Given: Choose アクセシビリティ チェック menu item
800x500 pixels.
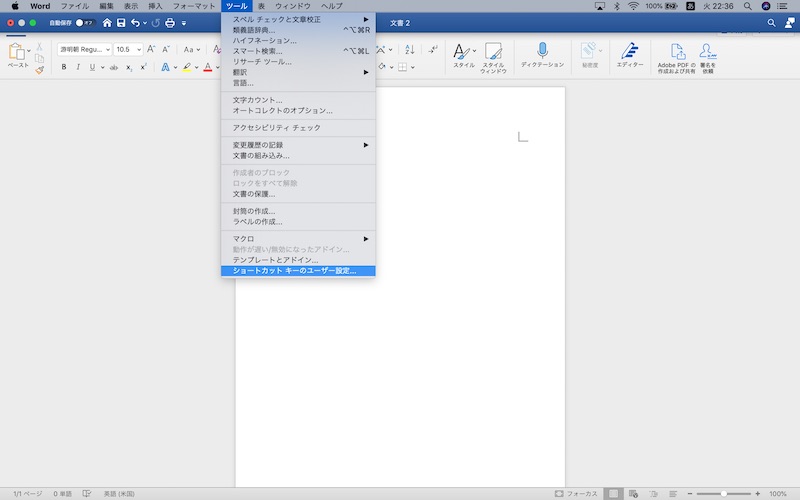Looking at the screenshot, I should coord(298,128).
